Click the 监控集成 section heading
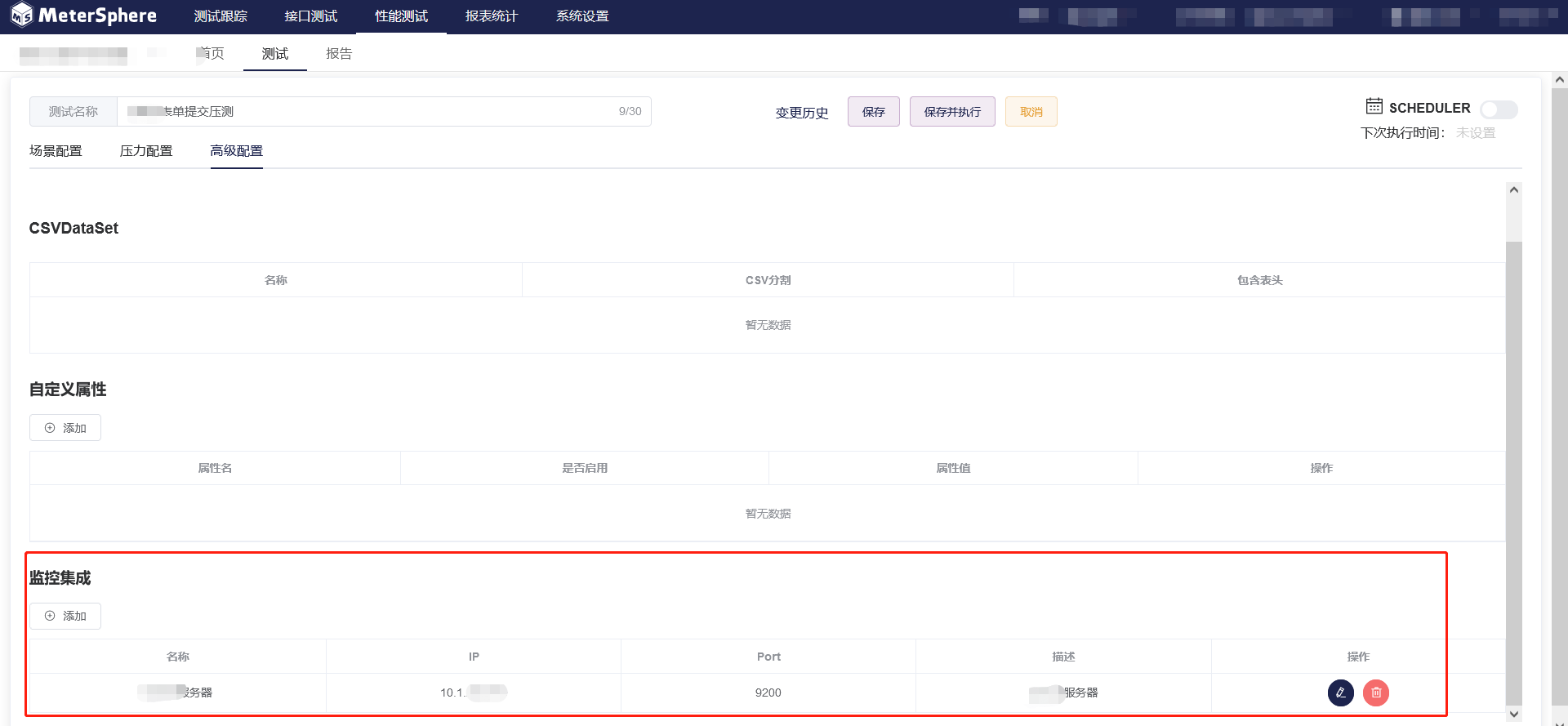Image resolution: width=1568 pixels, height=726 pixels. tap(60, 578)
